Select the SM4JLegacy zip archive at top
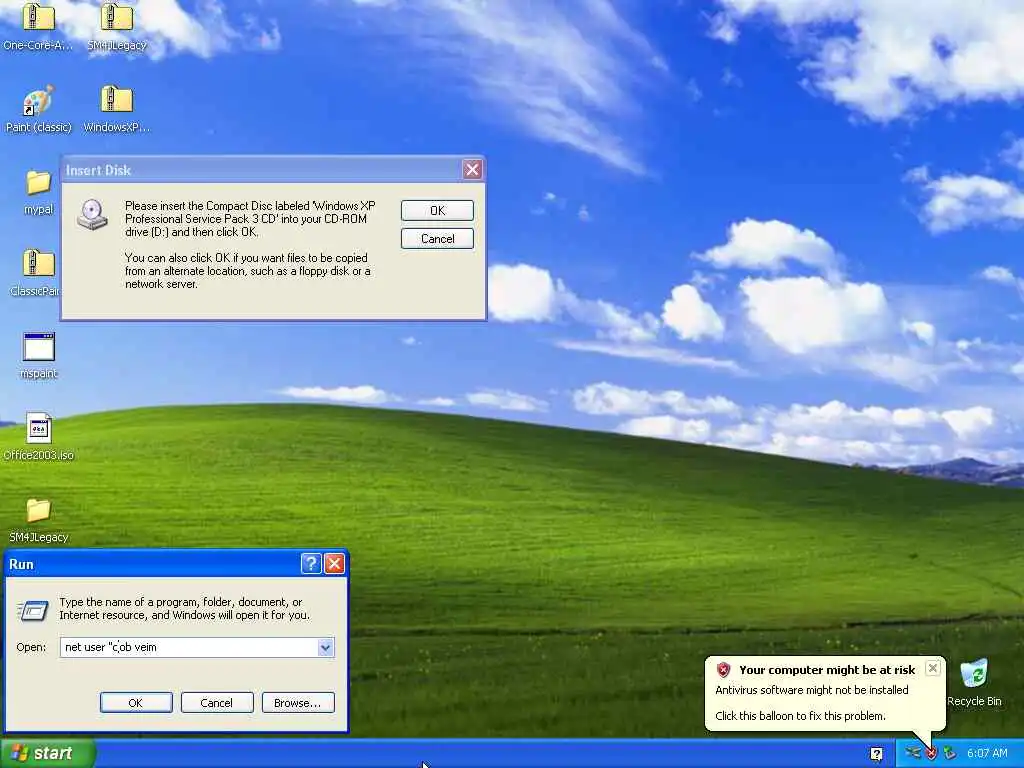Image resolution: width=1024 pixels, height=768 pixels. point(117,18)
